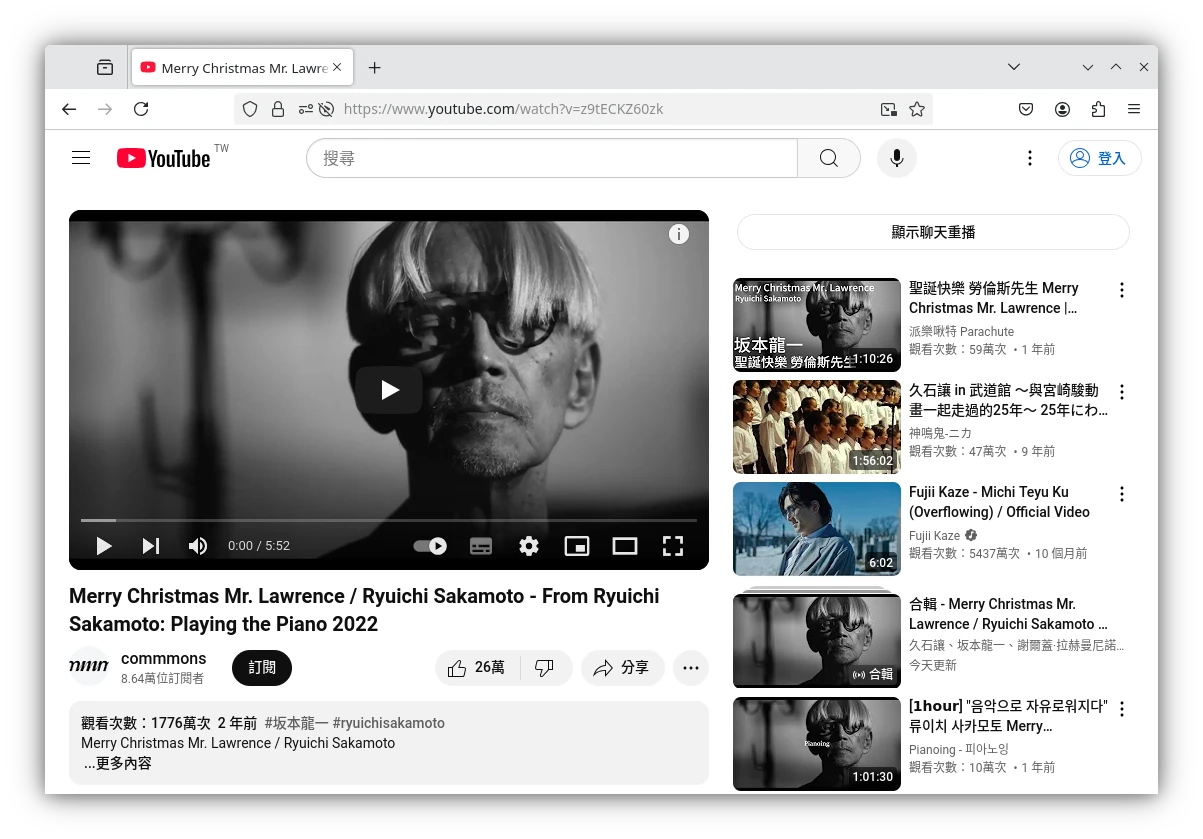Click 派樂啾特 Parachute channel name
Screen dimensions: 1203x839
[x=961, y=331]
